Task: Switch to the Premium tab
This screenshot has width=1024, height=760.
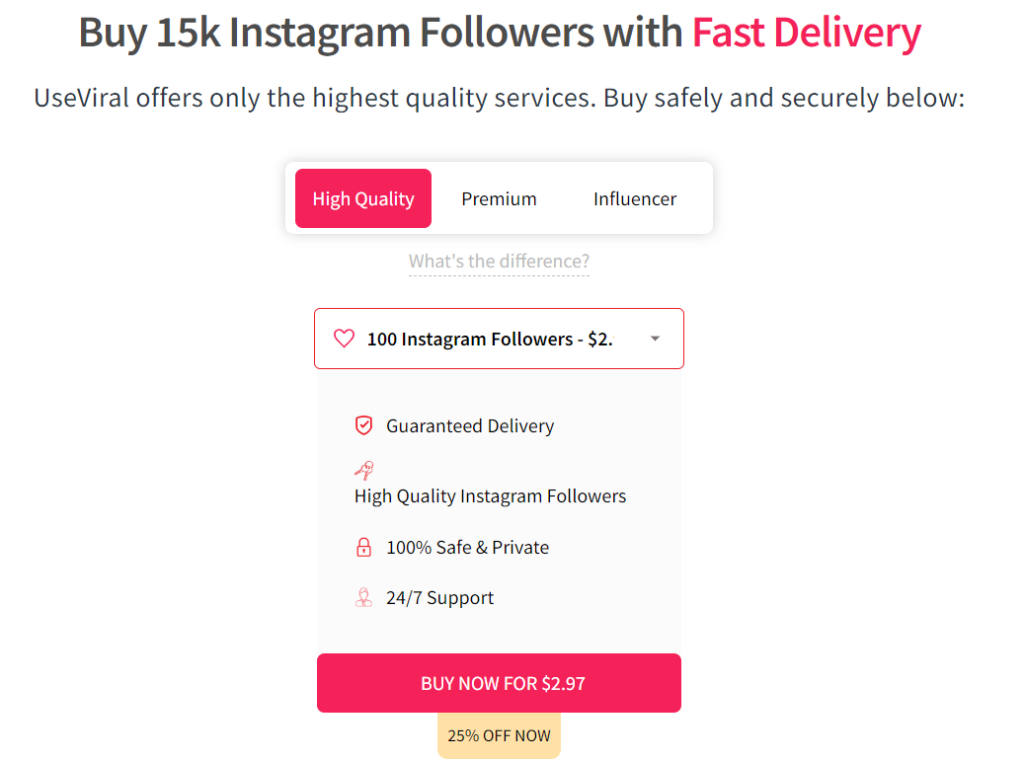Action: [x=499, y=199]
